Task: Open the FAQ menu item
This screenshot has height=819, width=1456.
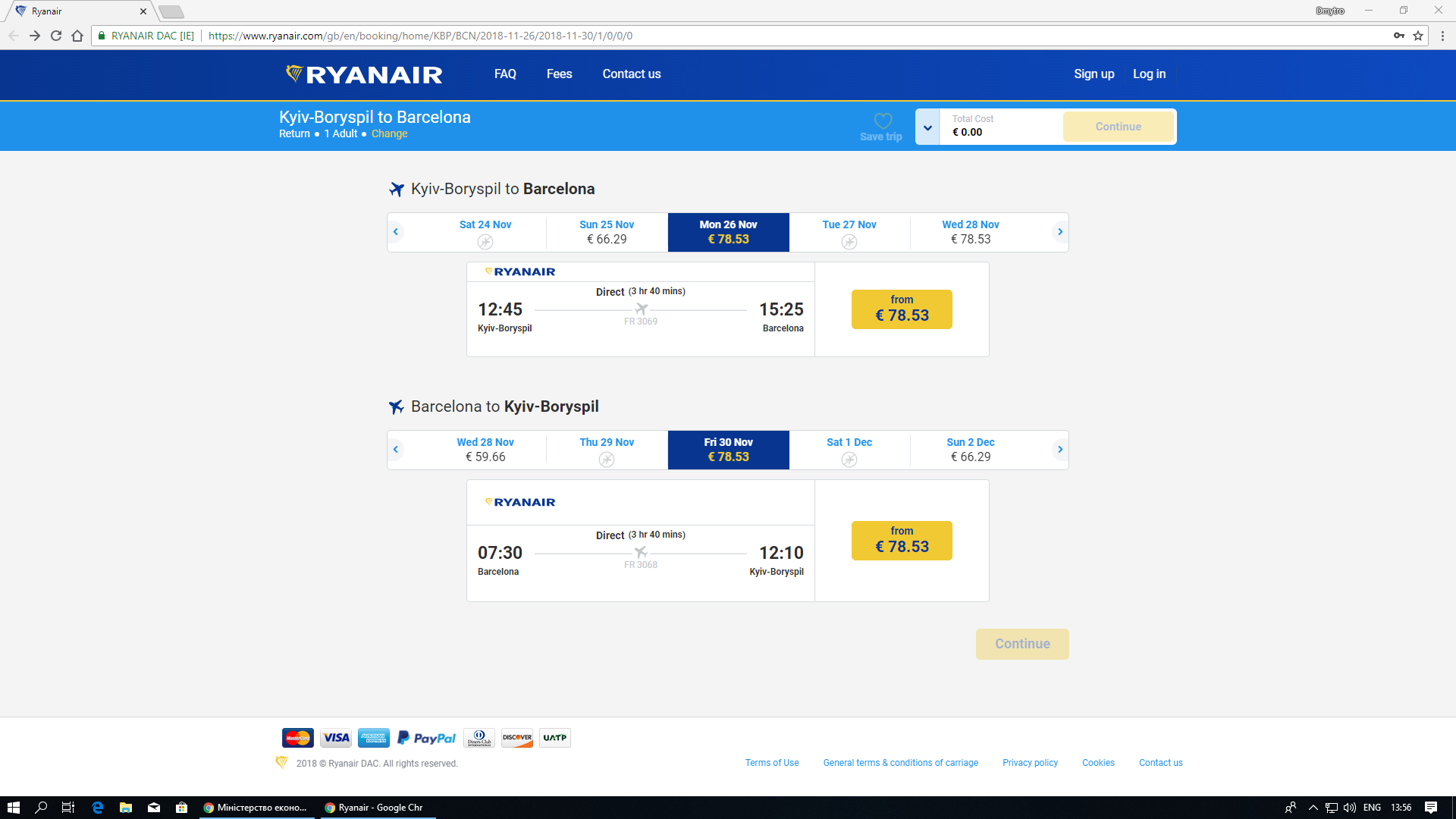Action: [x=505, y=74]
